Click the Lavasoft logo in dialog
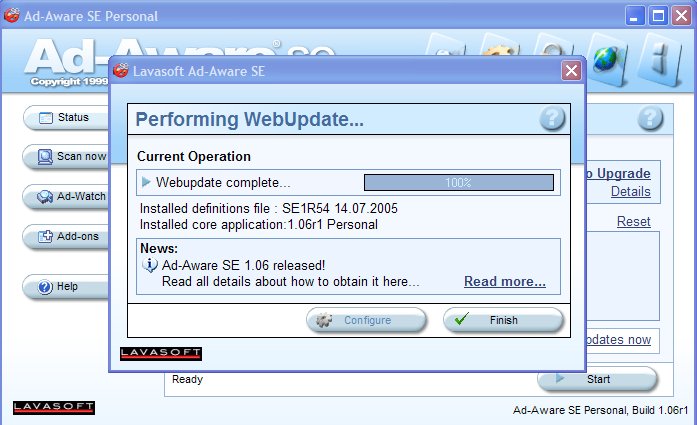 click(x=161, y=353)
